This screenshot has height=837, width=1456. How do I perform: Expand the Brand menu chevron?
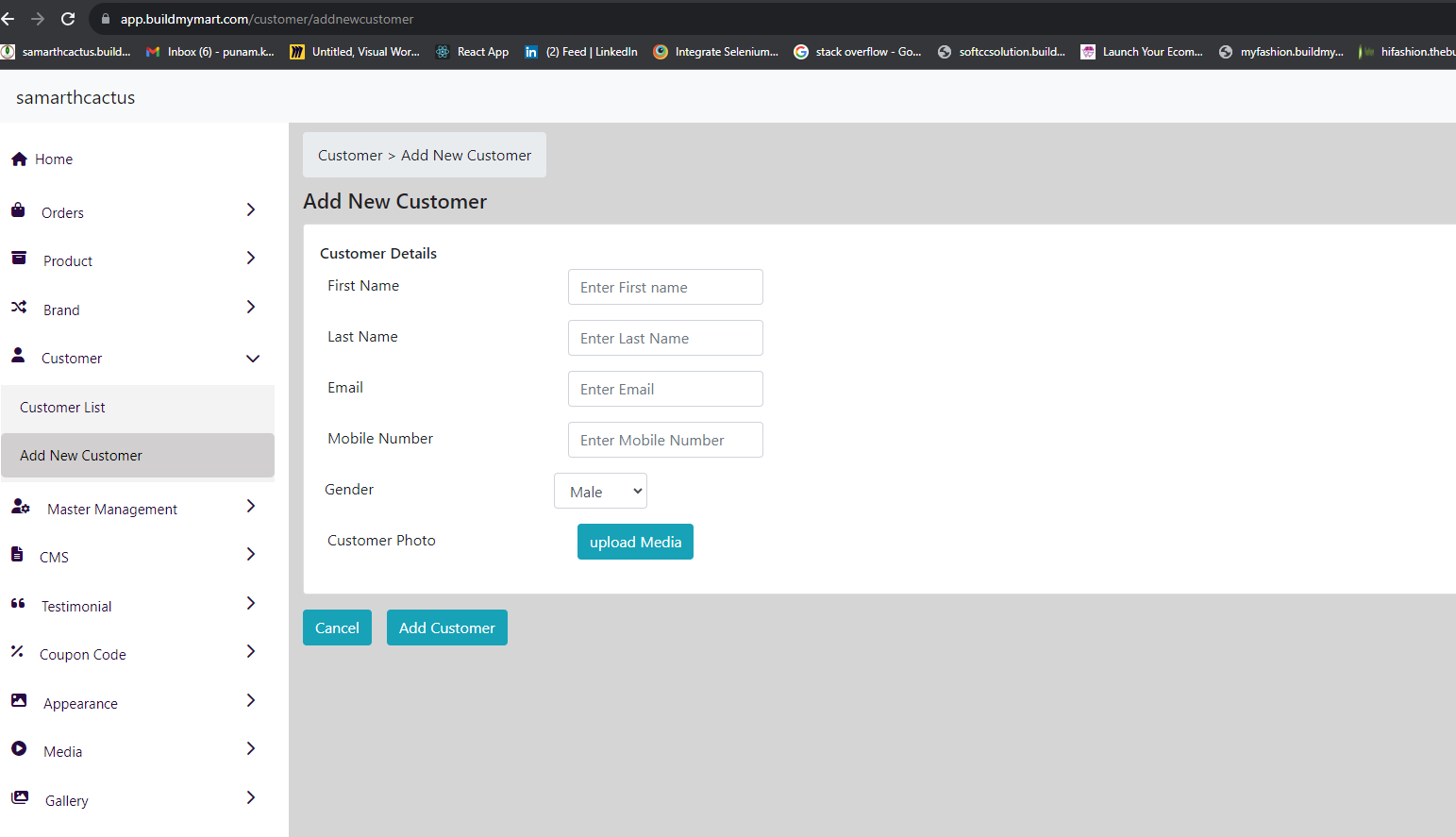point(251,307)
